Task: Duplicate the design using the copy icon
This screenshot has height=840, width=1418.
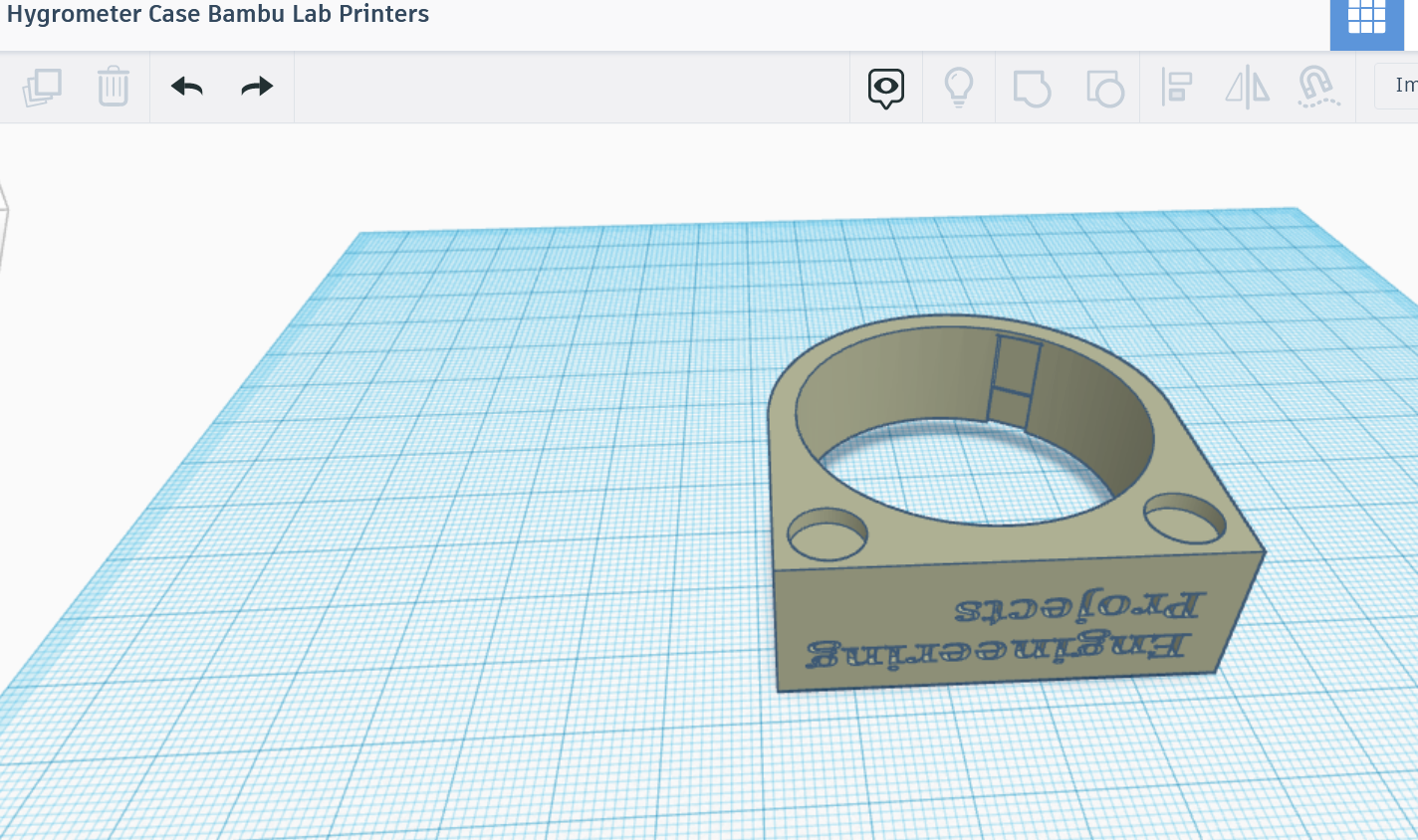Action: (42, 87)
